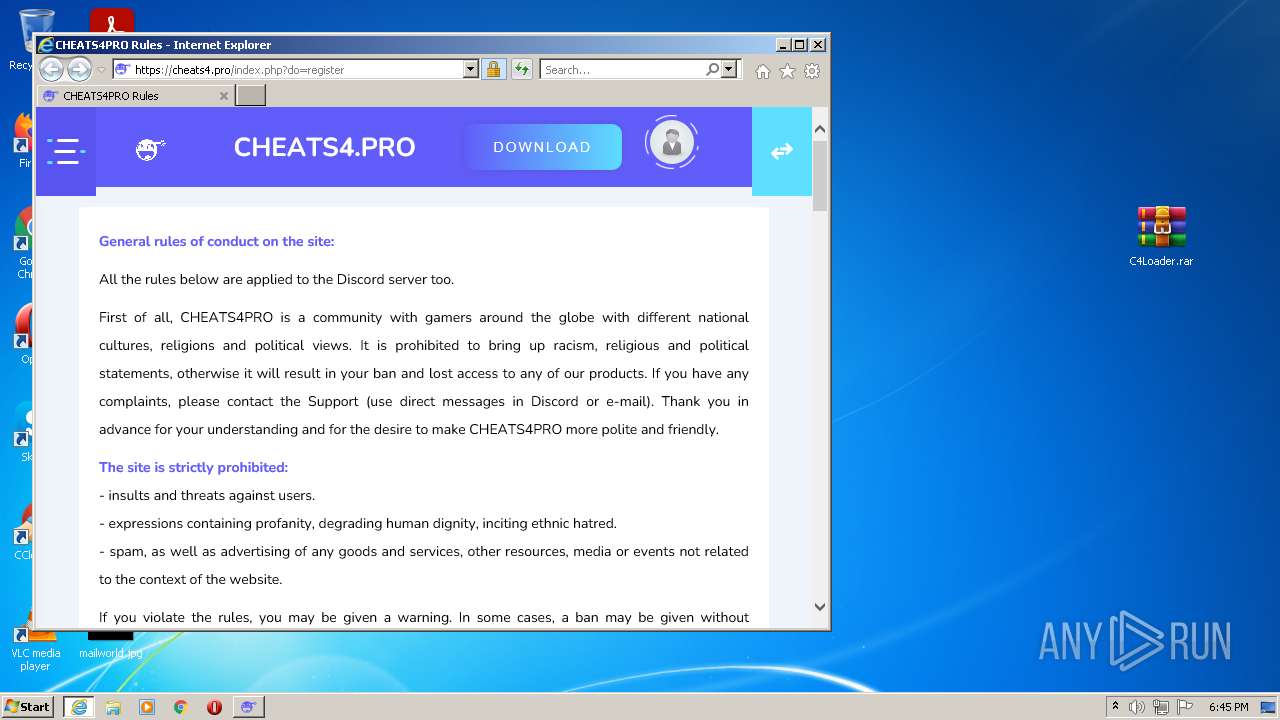Click the CHEATS4.PRO site title
Viewport: 1280px width, 720px height.
(324, 147)
